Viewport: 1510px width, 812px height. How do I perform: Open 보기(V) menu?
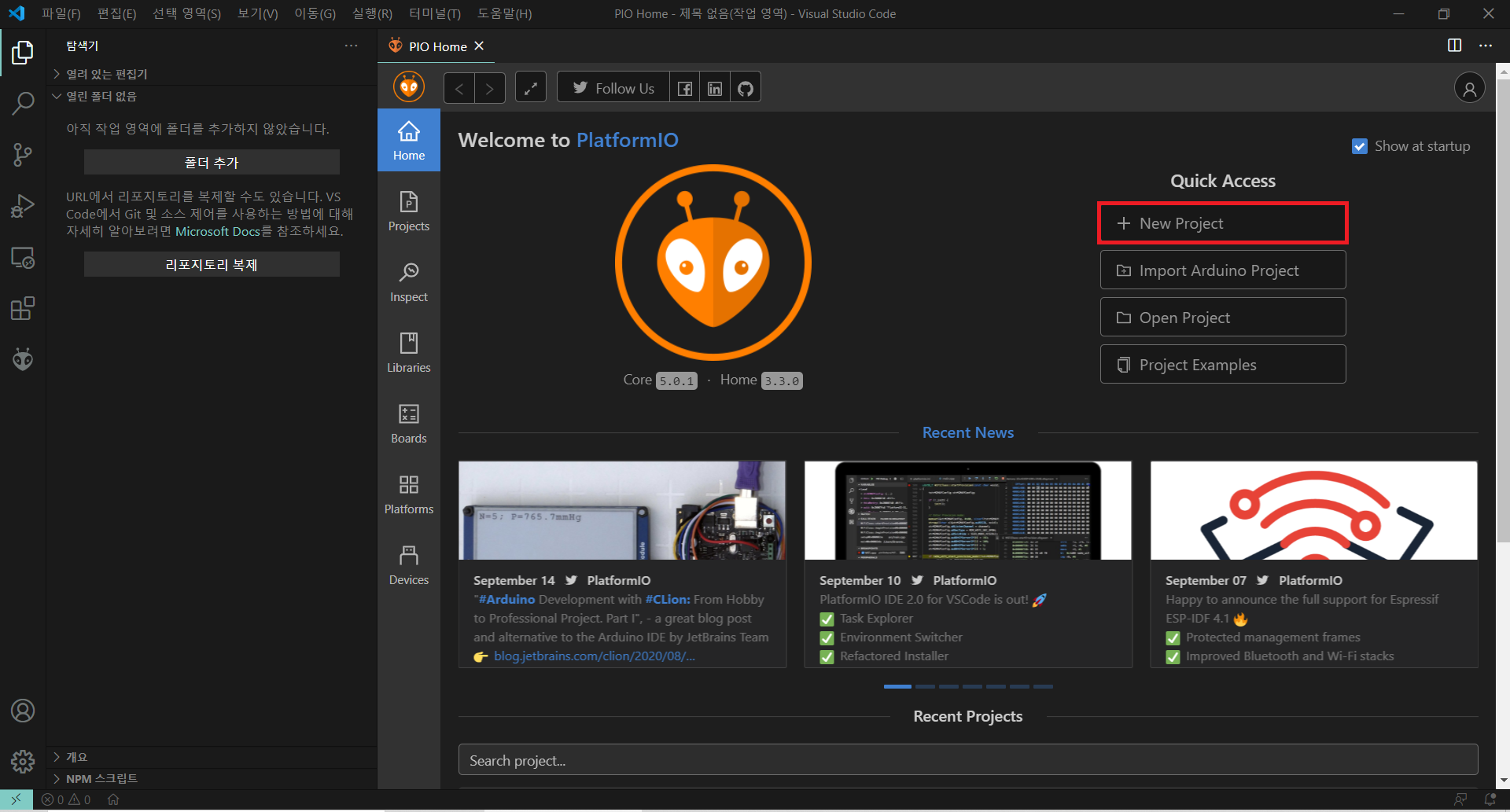258,13
